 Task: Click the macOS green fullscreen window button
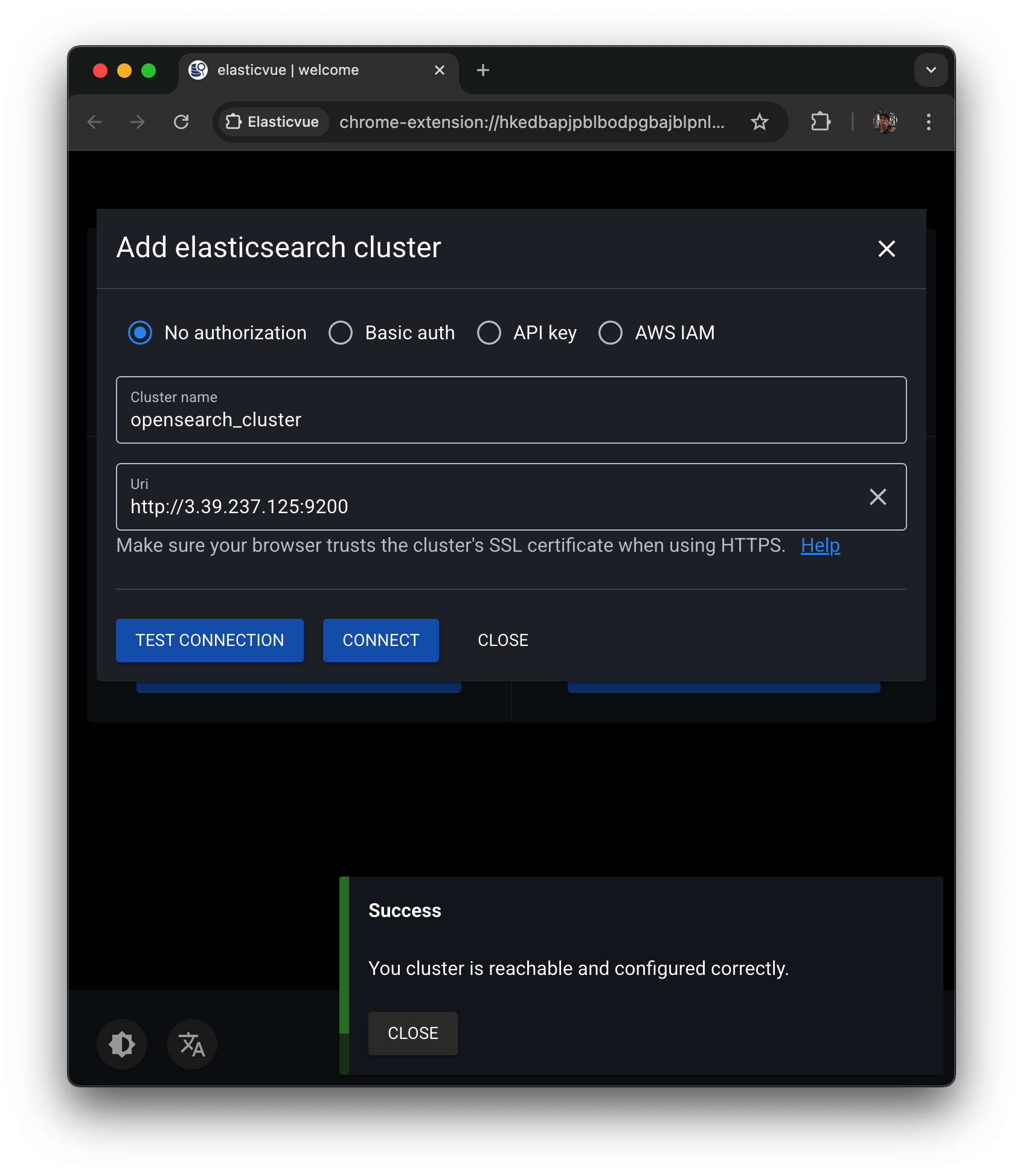click(x=149, y=71)
